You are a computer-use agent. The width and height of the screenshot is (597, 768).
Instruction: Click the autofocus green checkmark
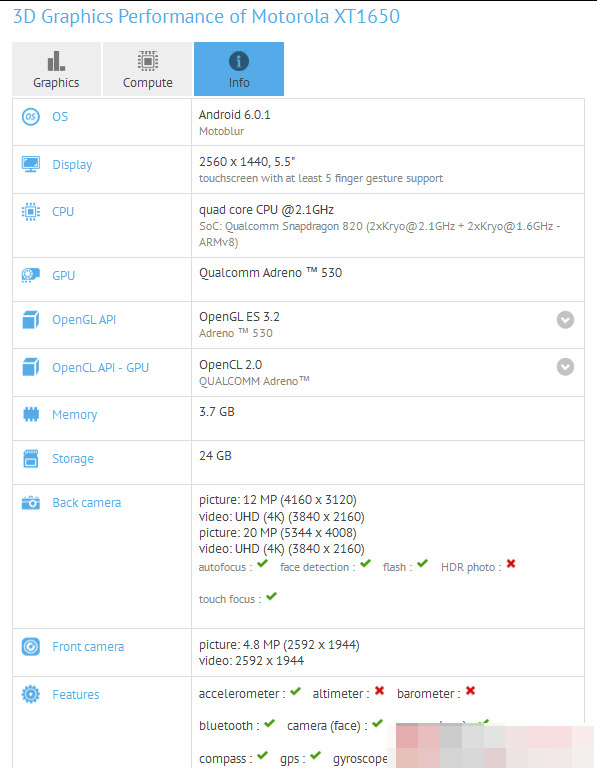point(262,564)
